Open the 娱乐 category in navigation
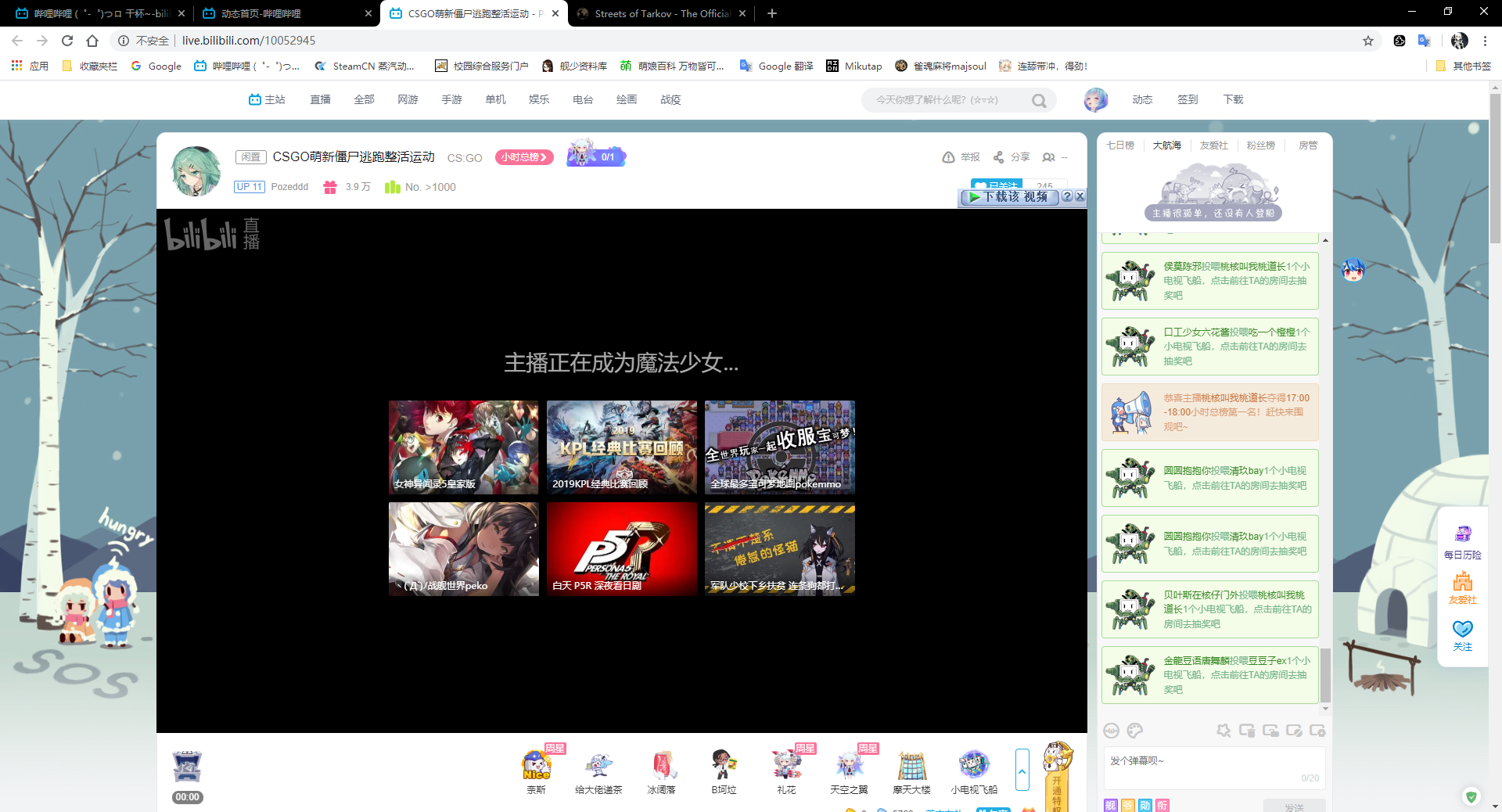Image resolution: width=1502 pixels, height=812 pixels. 539,99
